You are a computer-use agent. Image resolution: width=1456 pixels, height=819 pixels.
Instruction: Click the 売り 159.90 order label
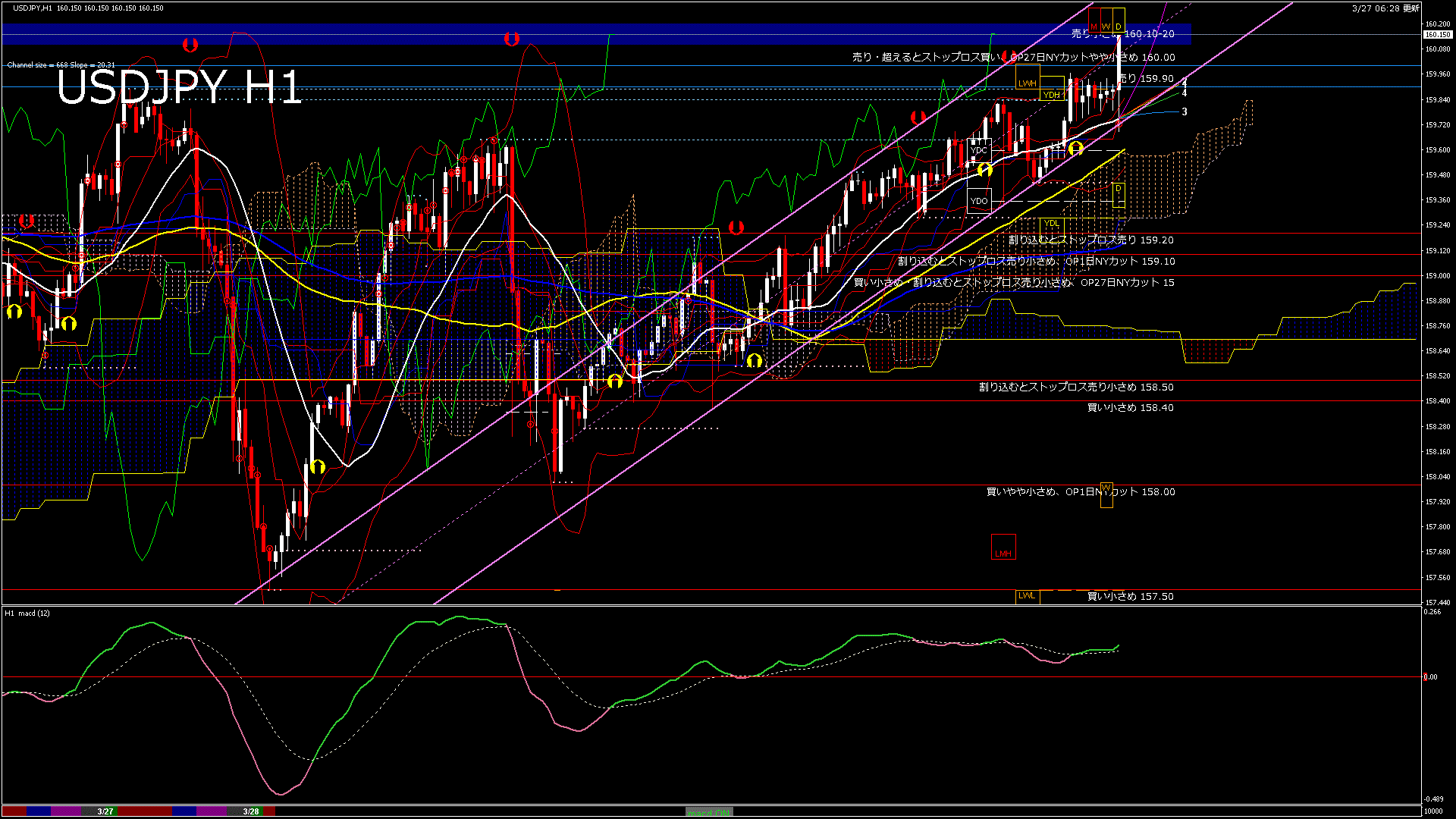point(1147,78)
